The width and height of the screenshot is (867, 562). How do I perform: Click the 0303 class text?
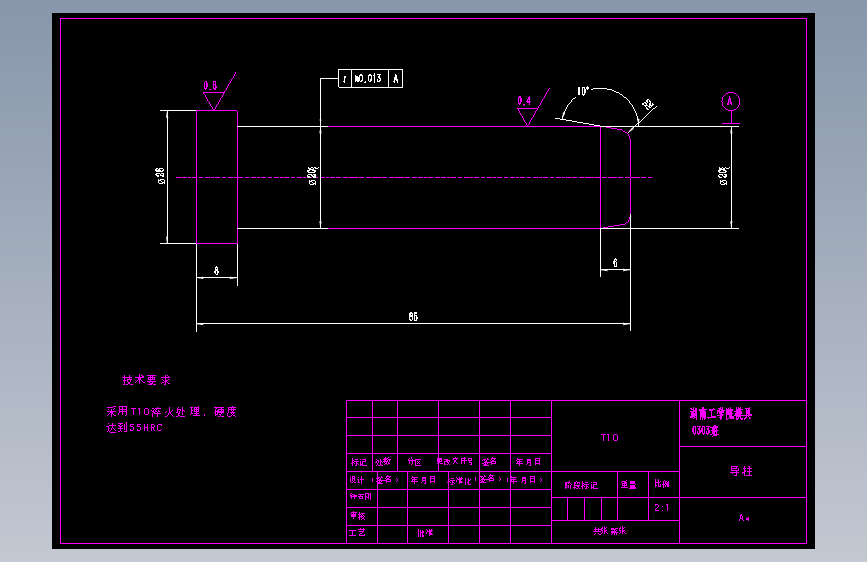[x=705, y=430]
